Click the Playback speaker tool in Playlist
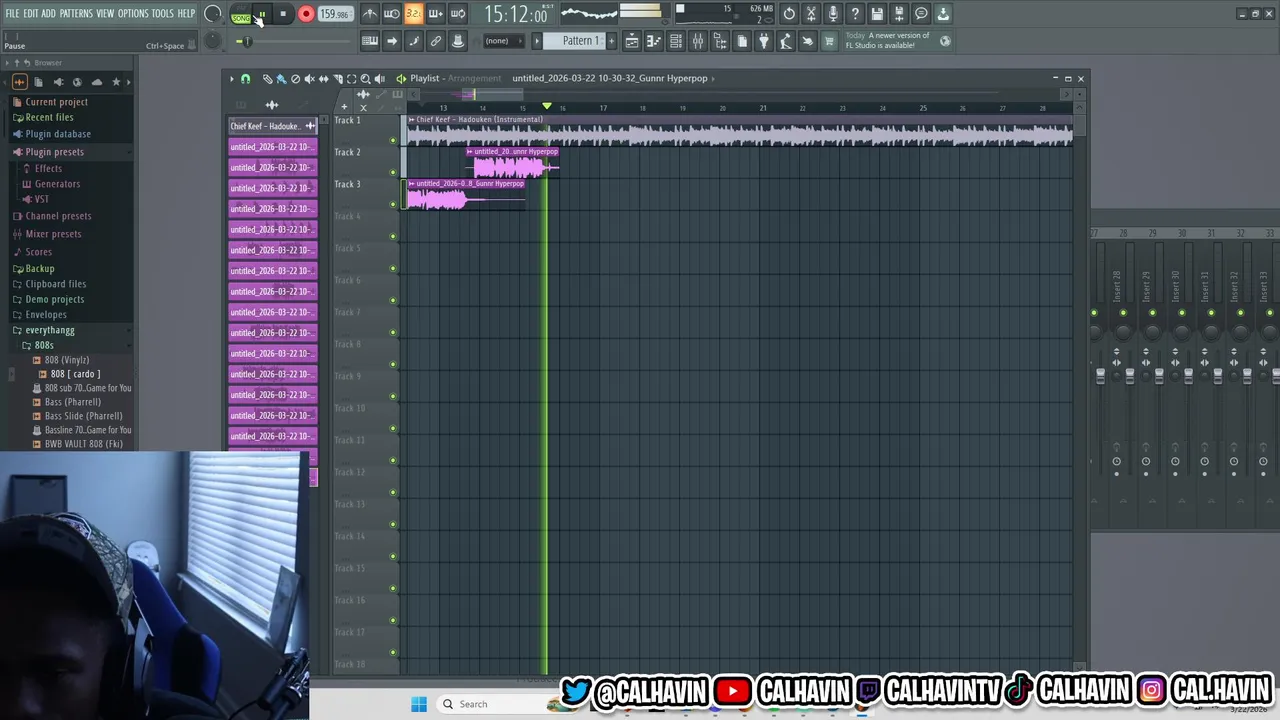 click(379, 78)
